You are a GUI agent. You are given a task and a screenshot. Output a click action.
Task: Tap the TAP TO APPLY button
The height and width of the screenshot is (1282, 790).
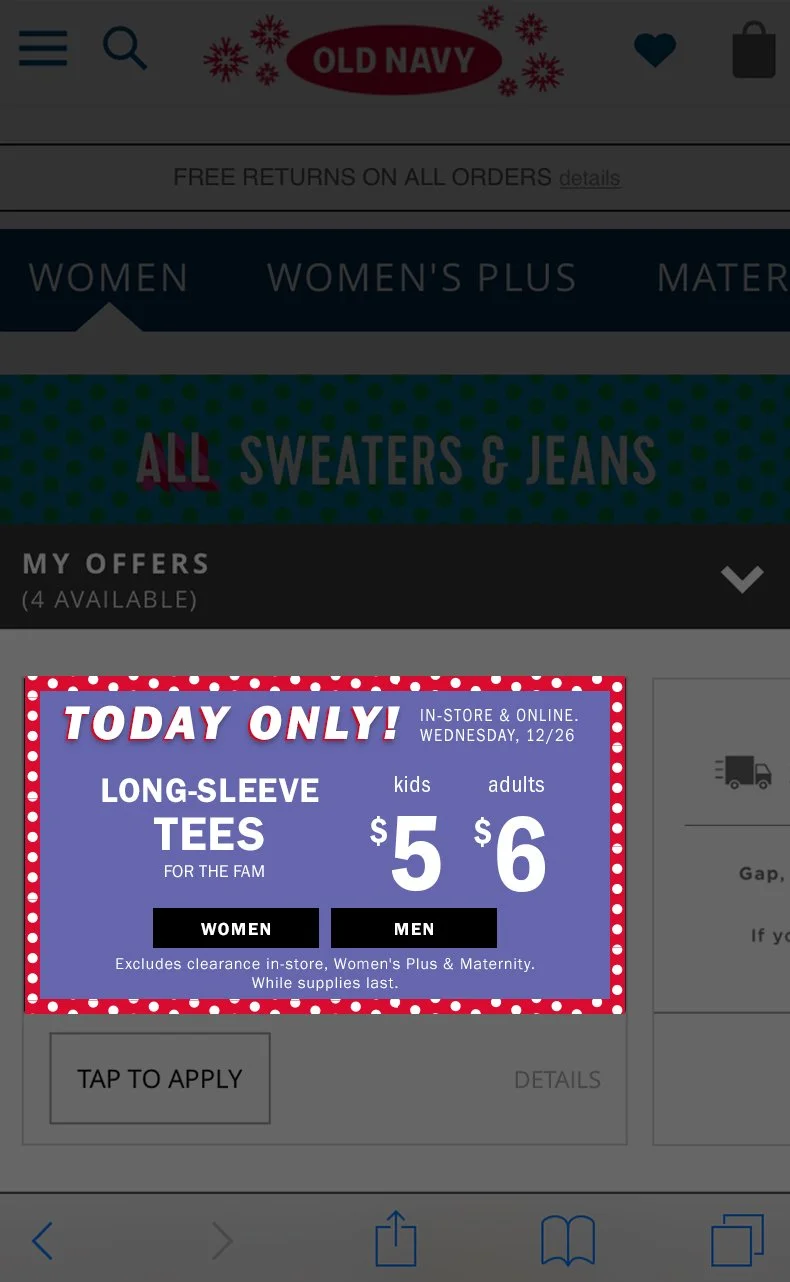click(x=160, y=1078)
